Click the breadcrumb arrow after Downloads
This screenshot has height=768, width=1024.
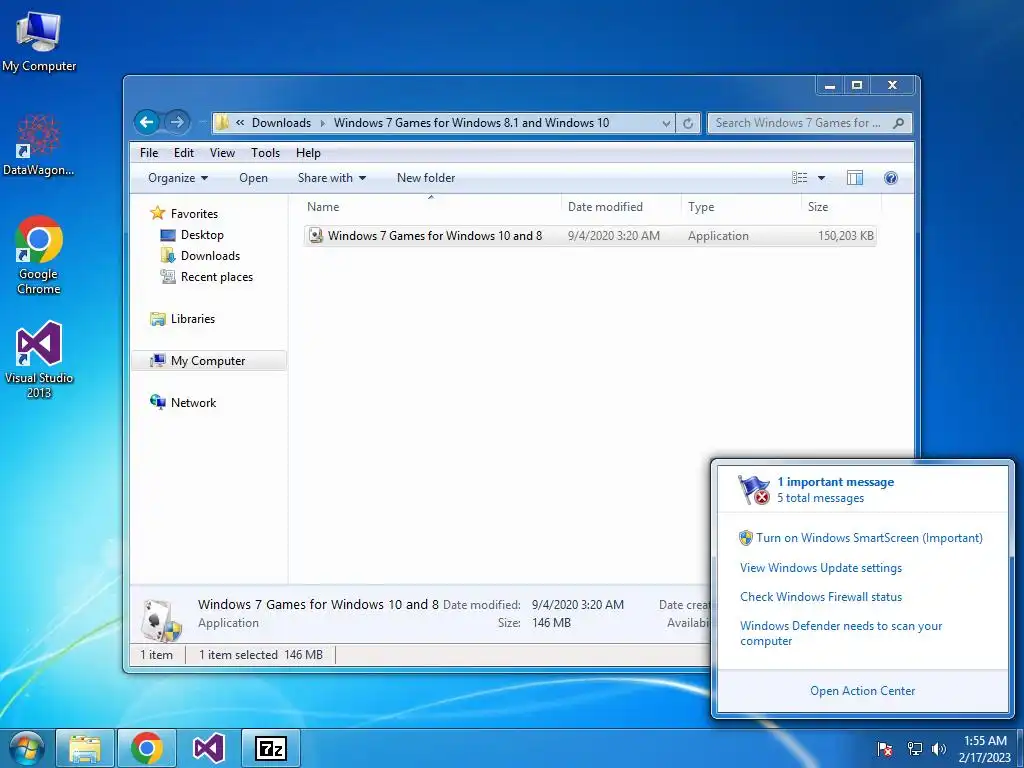323,123
